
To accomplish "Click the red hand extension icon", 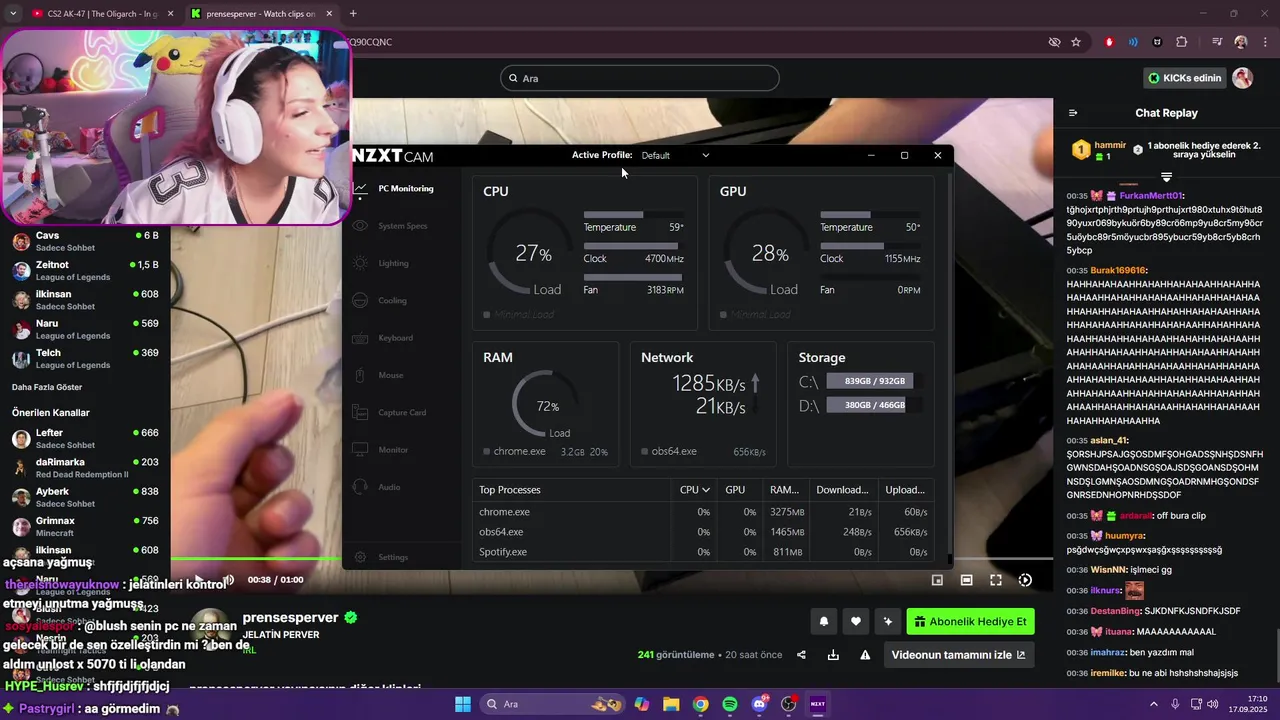I will pyautogui.click(x=1109, y=42).
